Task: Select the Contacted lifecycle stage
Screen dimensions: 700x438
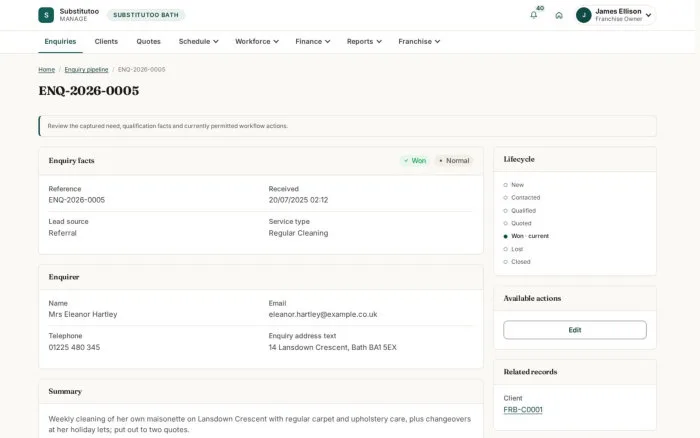Action: 521,197
